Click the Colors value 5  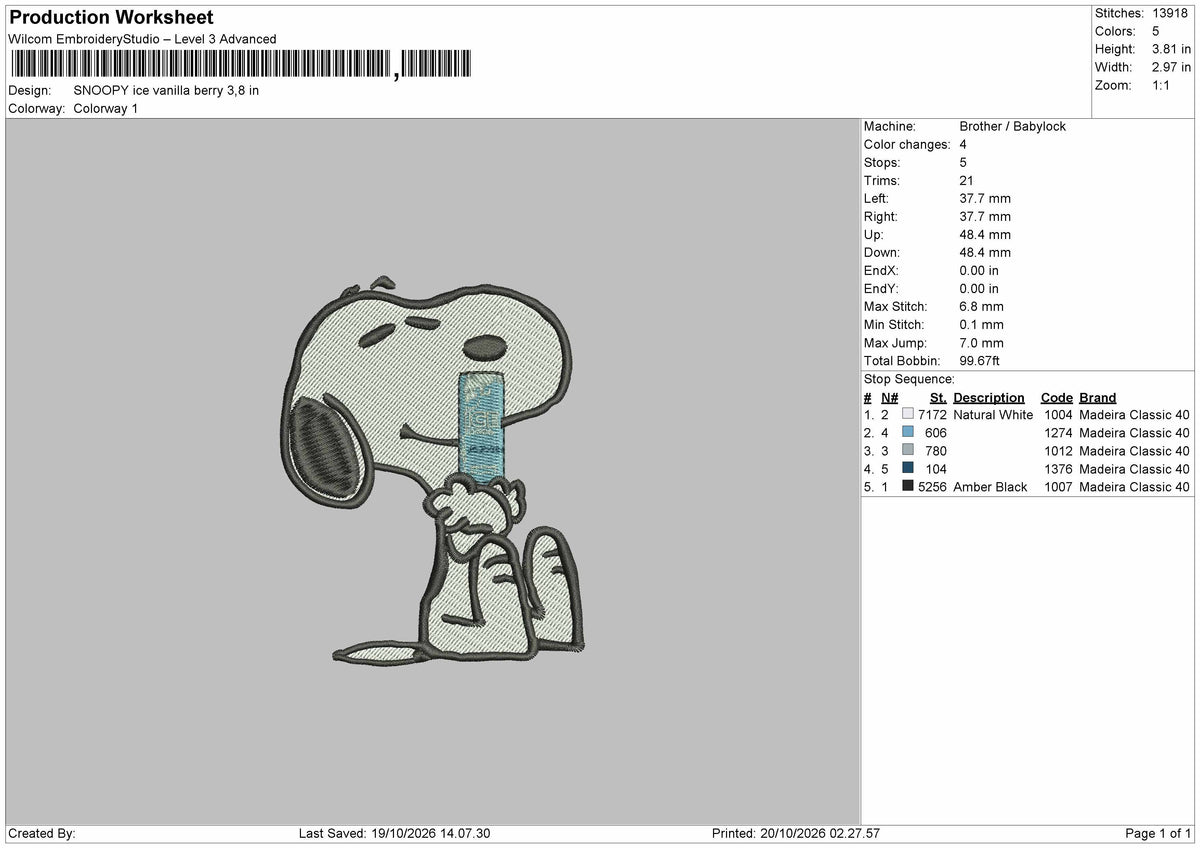(1157, 31)
